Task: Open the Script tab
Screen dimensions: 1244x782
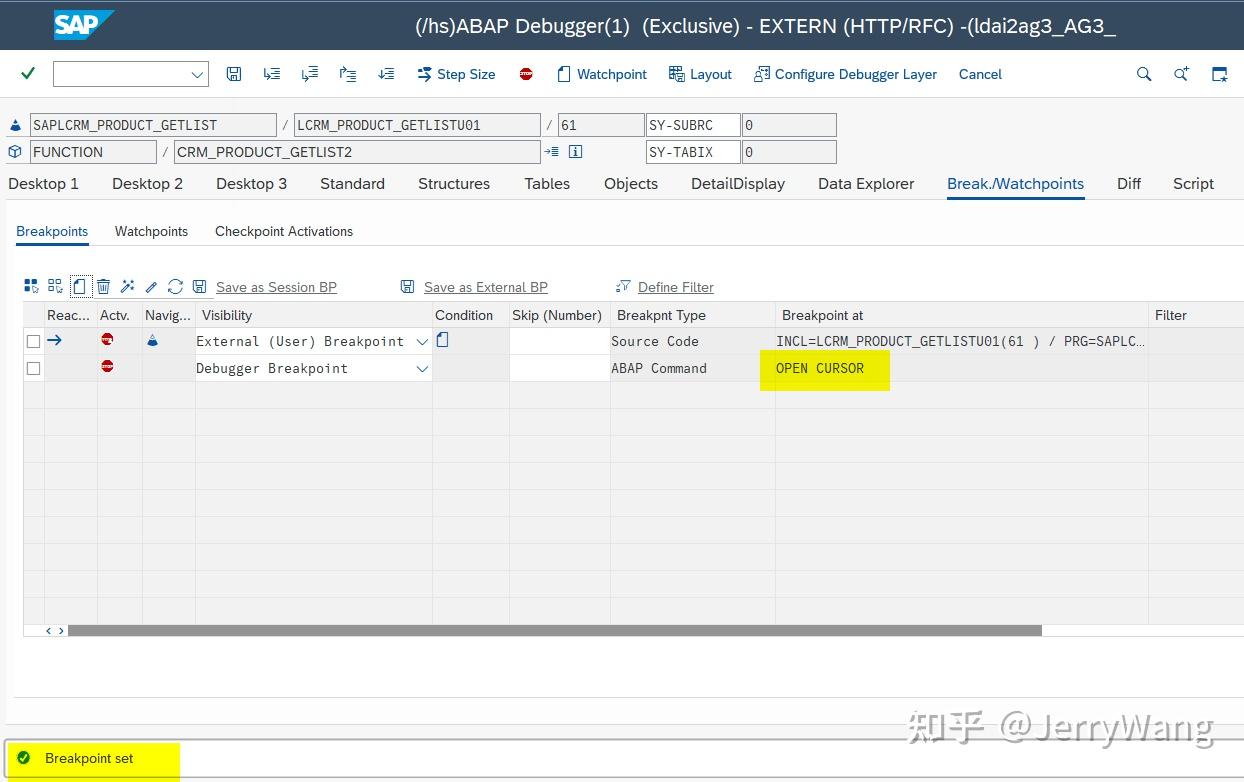Action: point(1193,184)
